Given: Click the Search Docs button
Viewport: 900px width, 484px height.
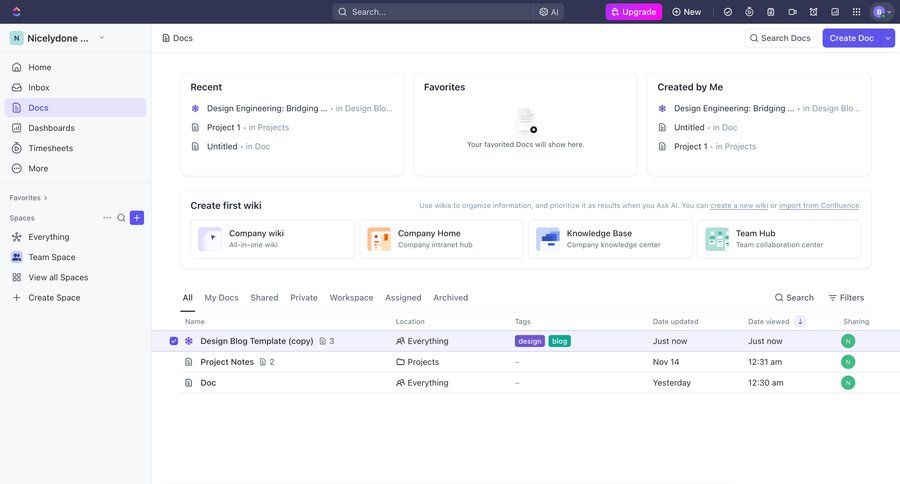Looking at the screenshot, I should (781, 38).
